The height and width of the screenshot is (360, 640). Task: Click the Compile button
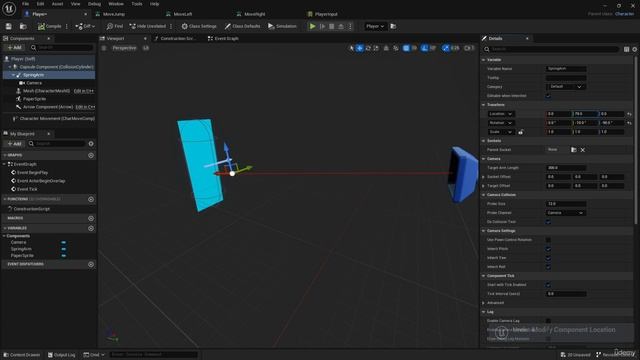pos(49,26)
